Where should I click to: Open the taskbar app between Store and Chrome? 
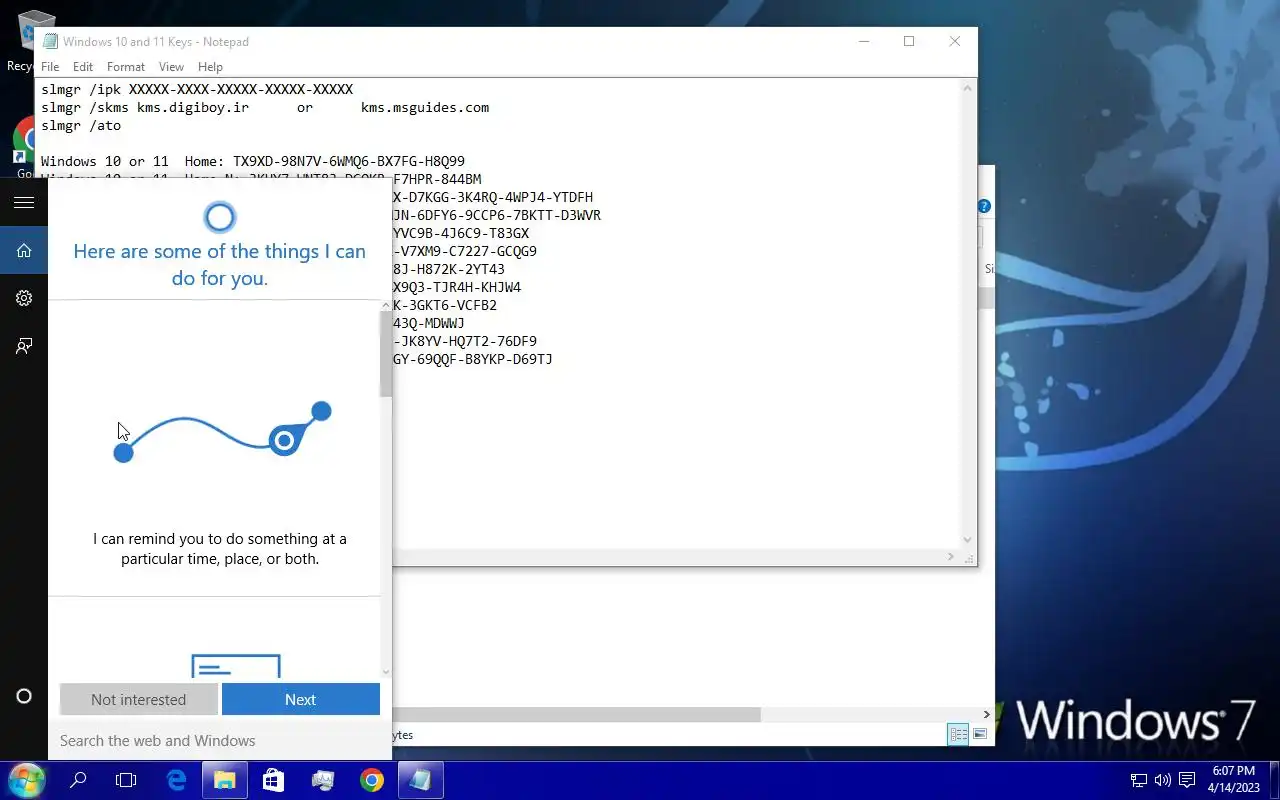point(322,780)
